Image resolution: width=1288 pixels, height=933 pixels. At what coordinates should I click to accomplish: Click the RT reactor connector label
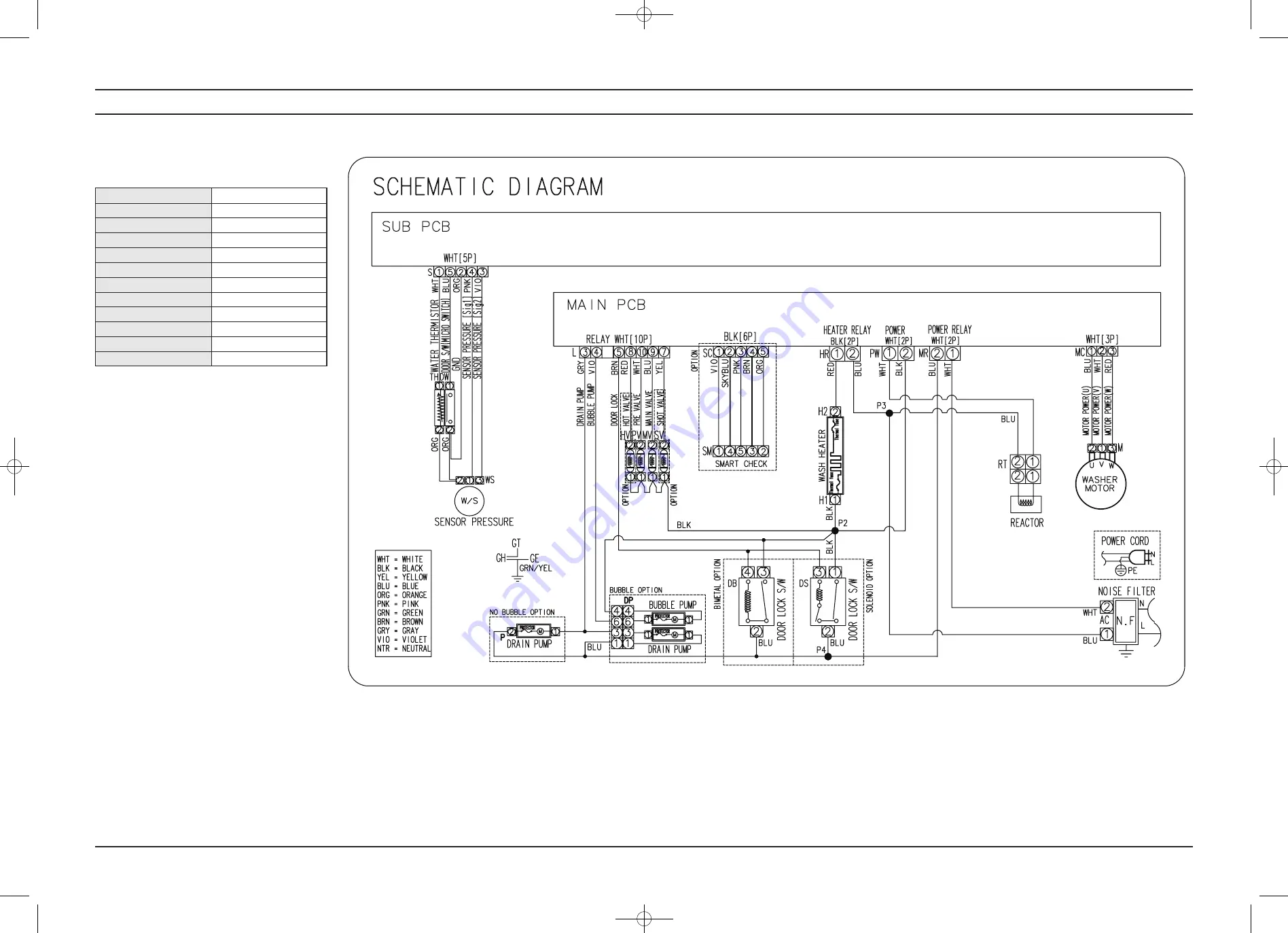pos(1002,465)
